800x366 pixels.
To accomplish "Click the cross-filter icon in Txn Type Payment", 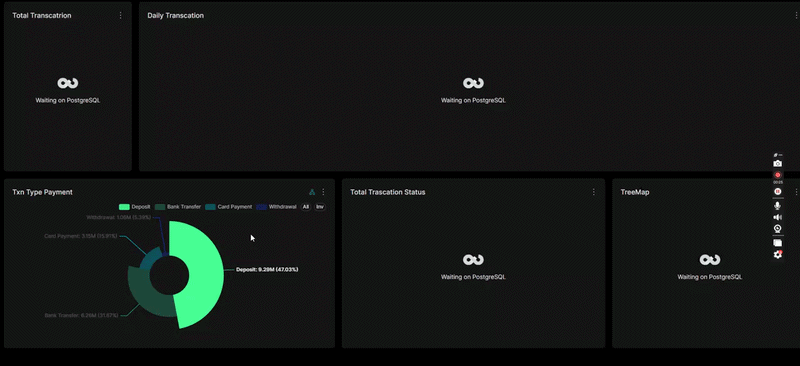I will click(312, 192).
